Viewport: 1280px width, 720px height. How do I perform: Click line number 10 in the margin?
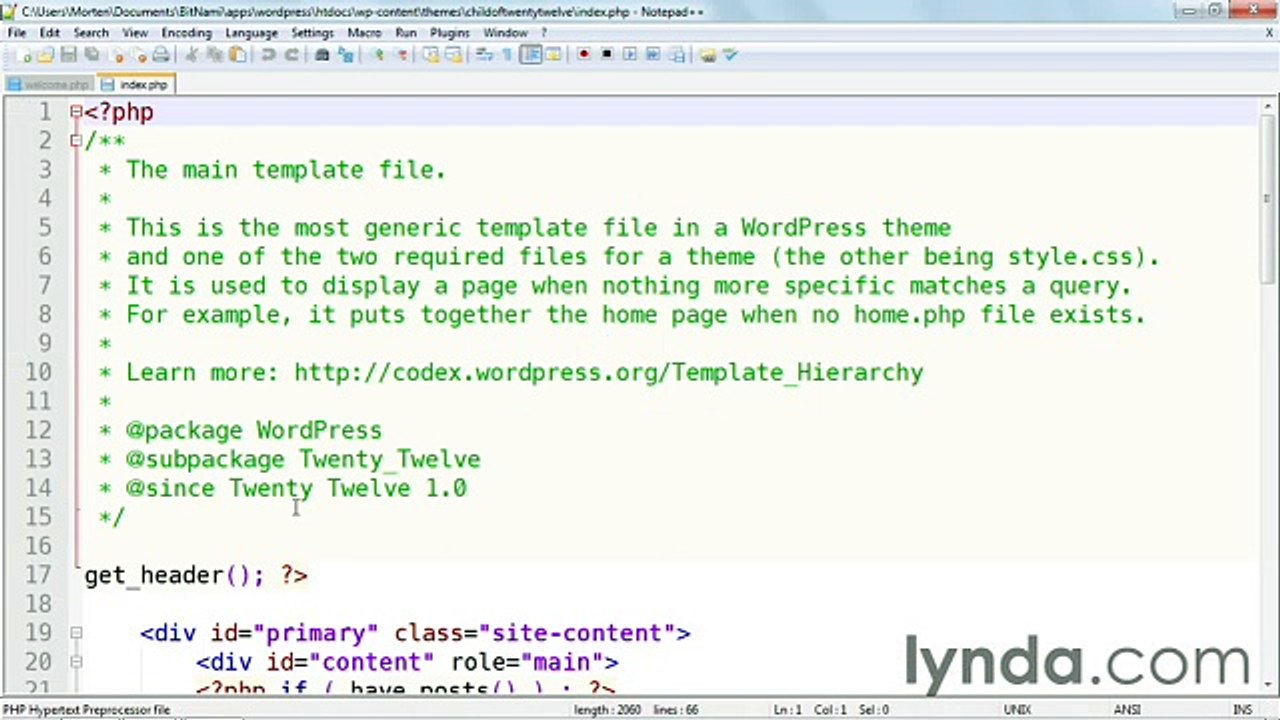[38, 372]
